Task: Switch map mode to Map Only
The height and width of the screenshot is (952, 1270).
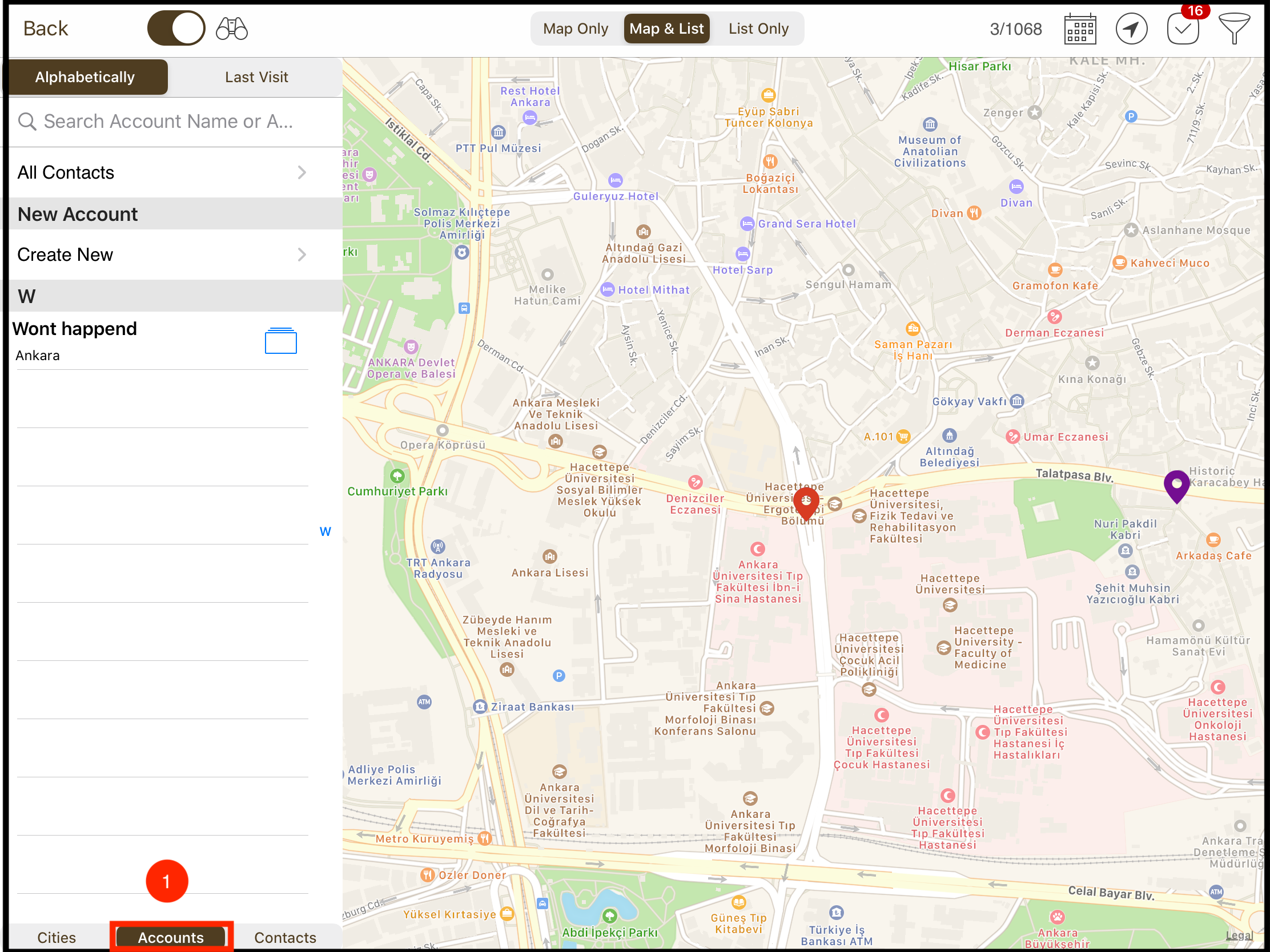Action: tap(574, 28)
